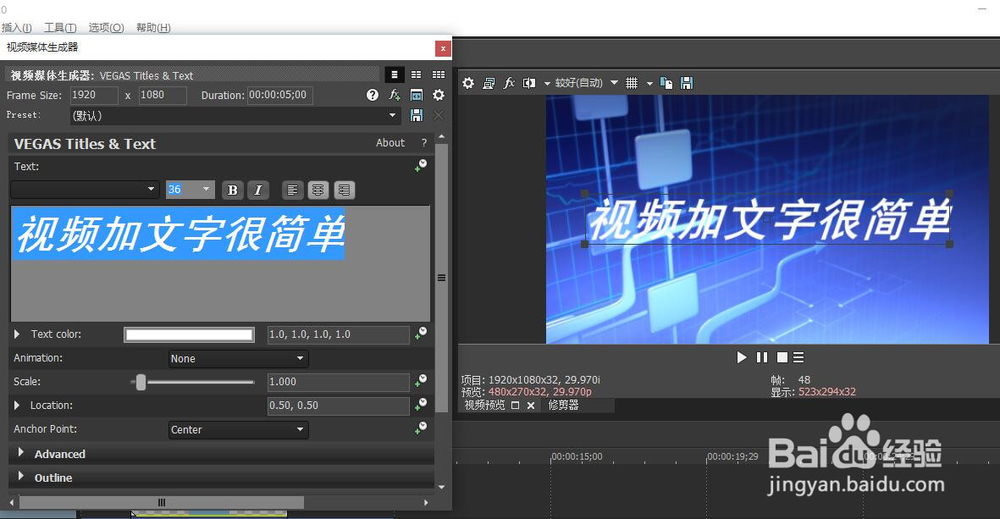
Task: Align text left
Action: coord(292,190)
